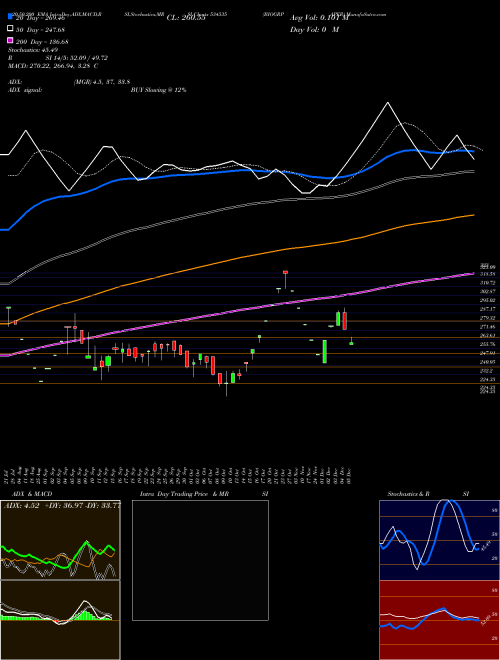500x660 pixels.
Task: Click the blue 20 Day legend swatch
Action: (x=10, y=17)
